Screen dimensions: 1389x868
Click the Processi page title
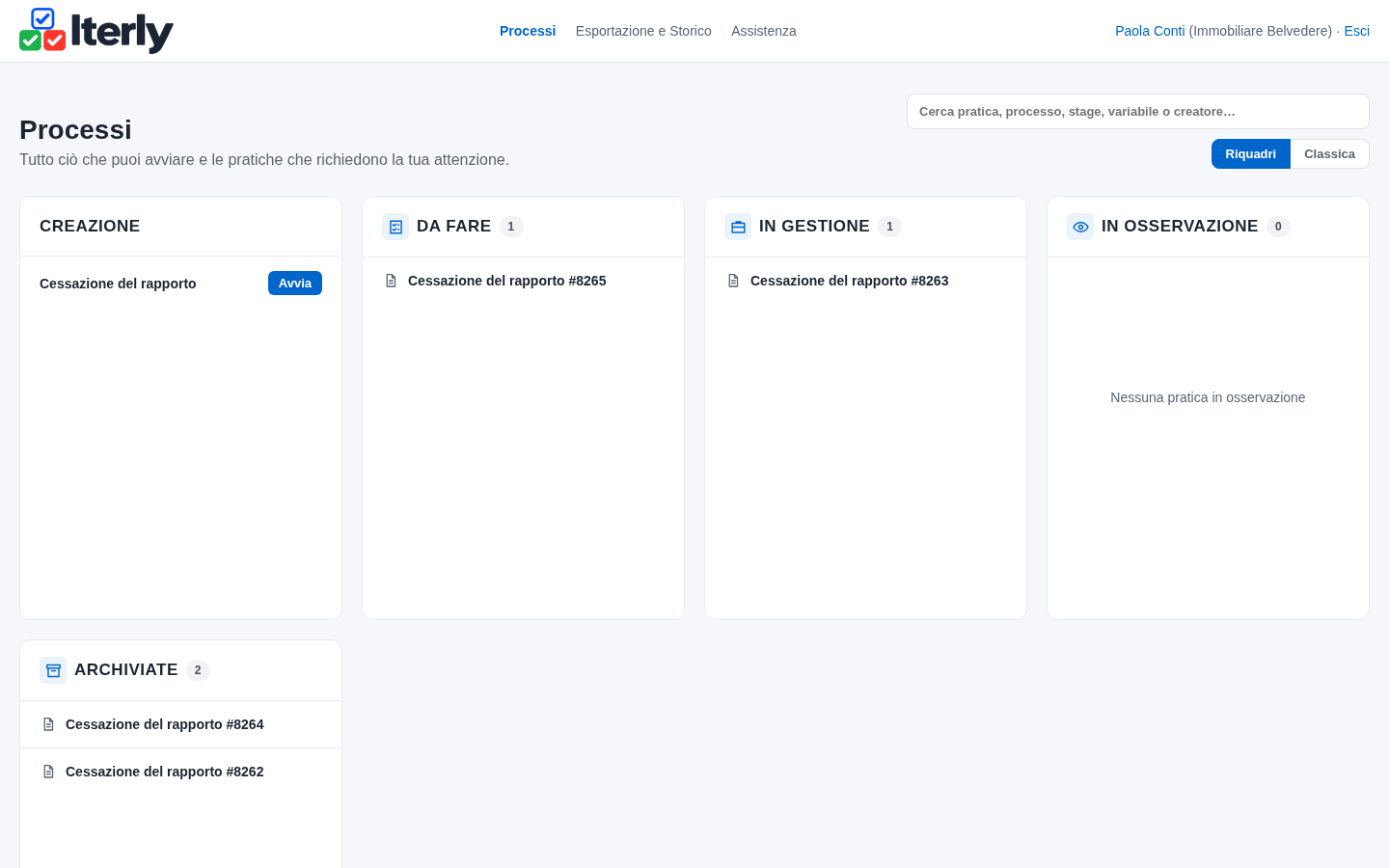(x=75, y=129)
